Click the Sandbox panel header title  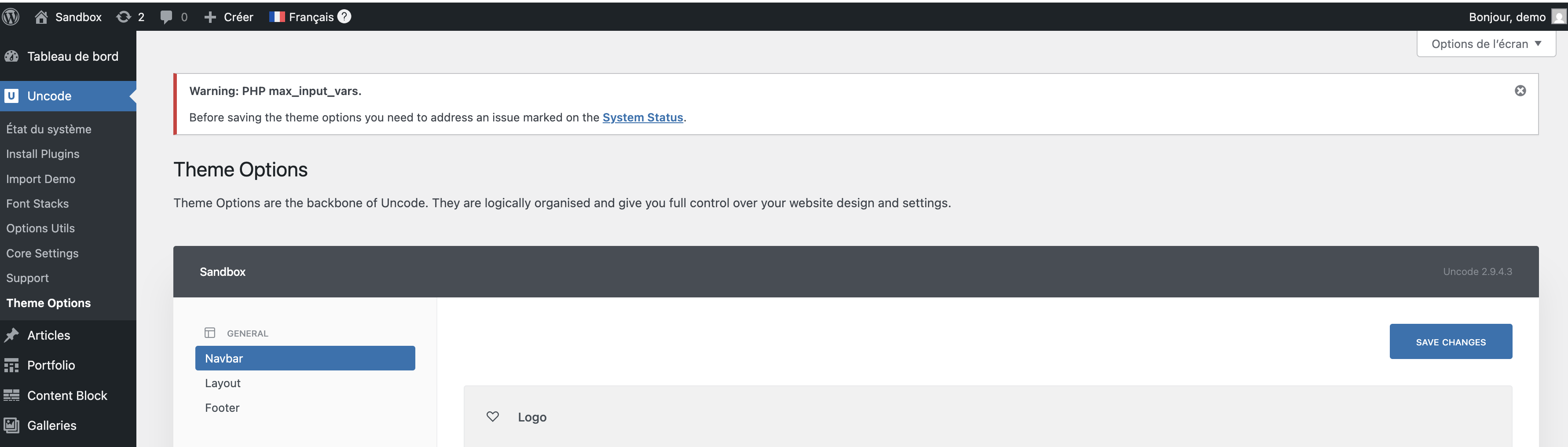pyautogui.click(x=222, y=271)
